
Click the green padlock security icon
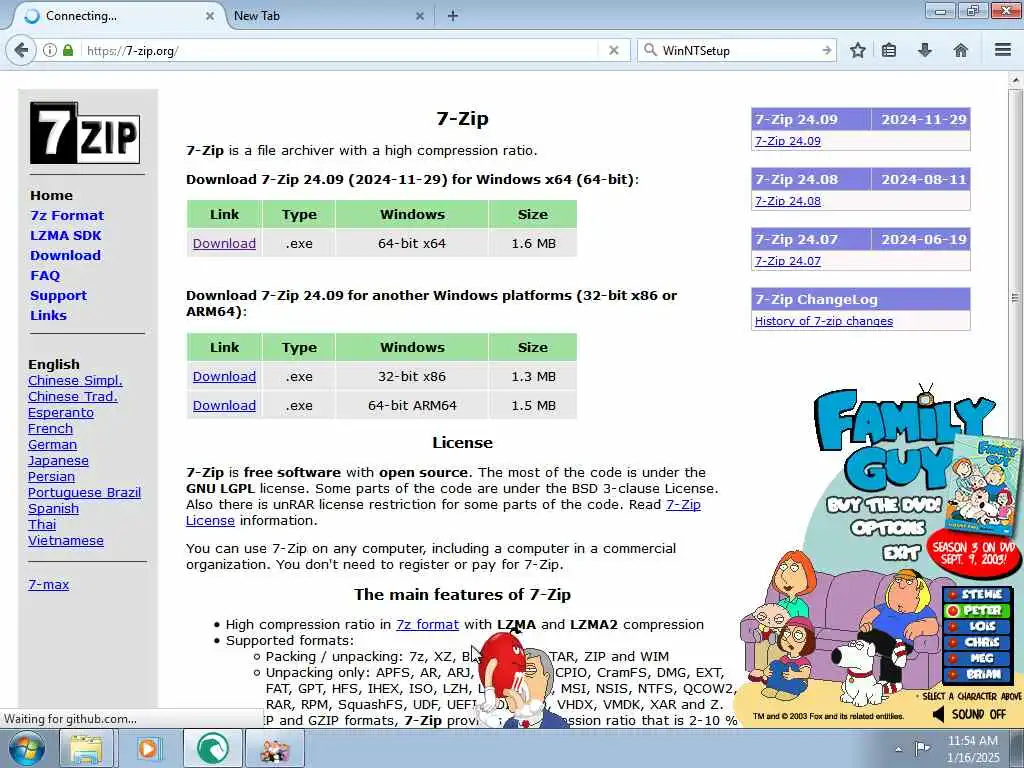pos(68,50)
